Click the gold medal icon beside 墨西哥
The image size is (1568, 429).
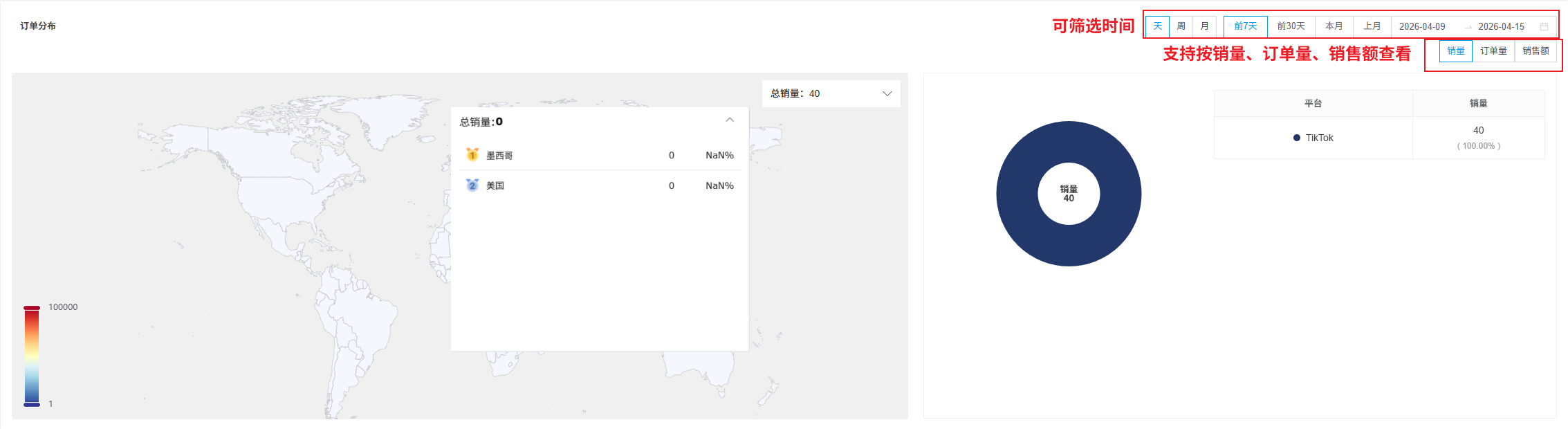click(x=472, y=154)
